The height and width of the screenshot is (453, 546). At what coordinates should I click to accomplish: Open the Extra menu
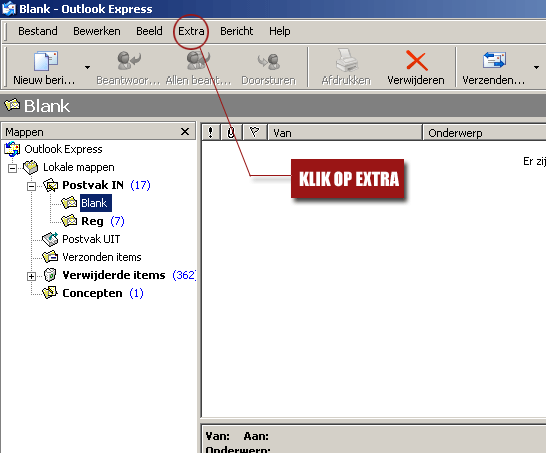[x=191, y=31]
